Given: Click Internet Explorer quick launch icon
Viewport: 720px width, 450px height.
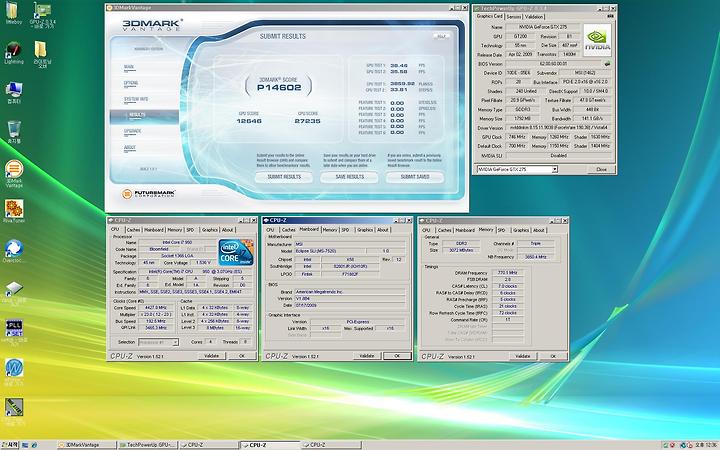Looking at the screenshot, I should pos(34,445).
